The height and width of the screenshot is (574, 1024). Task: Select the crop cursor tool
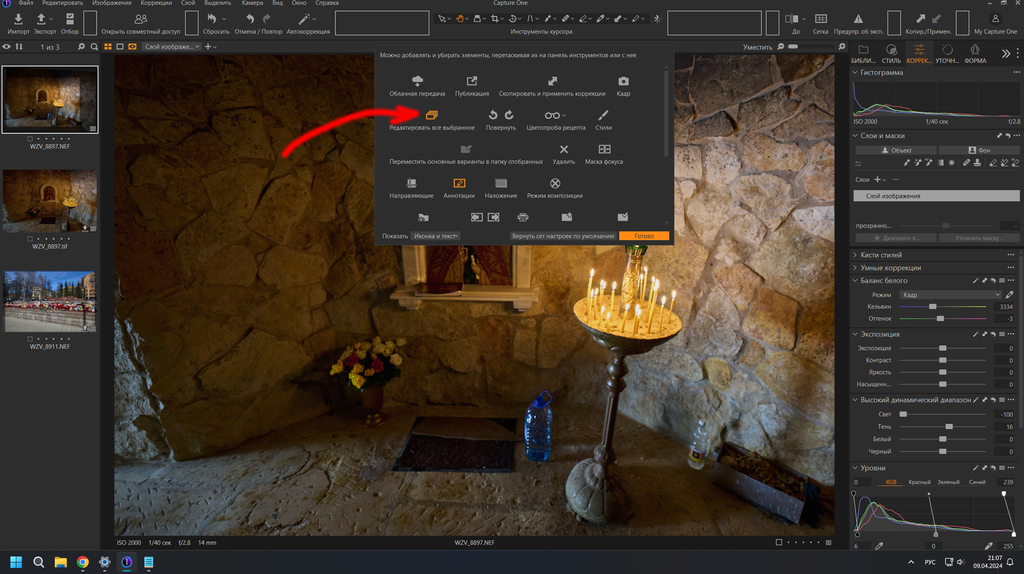click(x=494, y=19)
